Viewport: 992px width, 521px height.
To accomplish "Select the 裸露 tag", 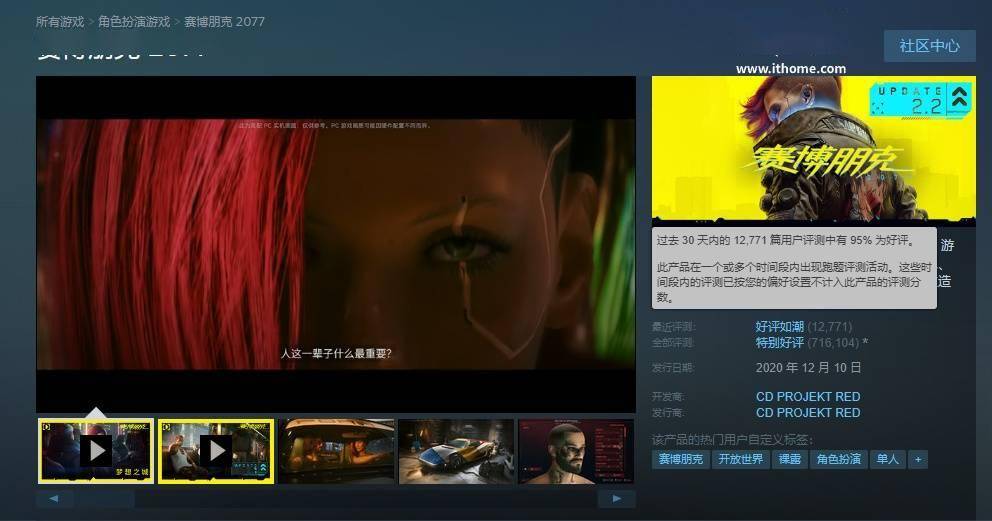I will click(x=790, y=459).
